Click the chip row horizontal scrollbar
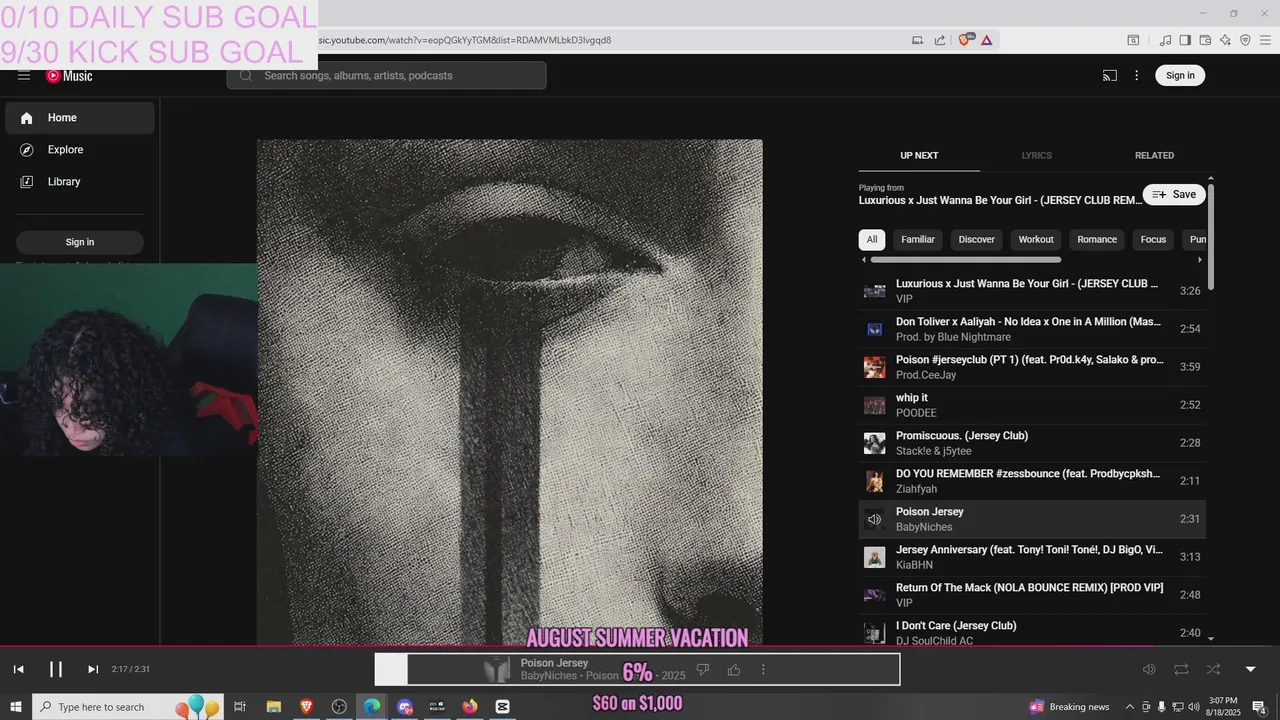1280x720 pixels. 965,260
